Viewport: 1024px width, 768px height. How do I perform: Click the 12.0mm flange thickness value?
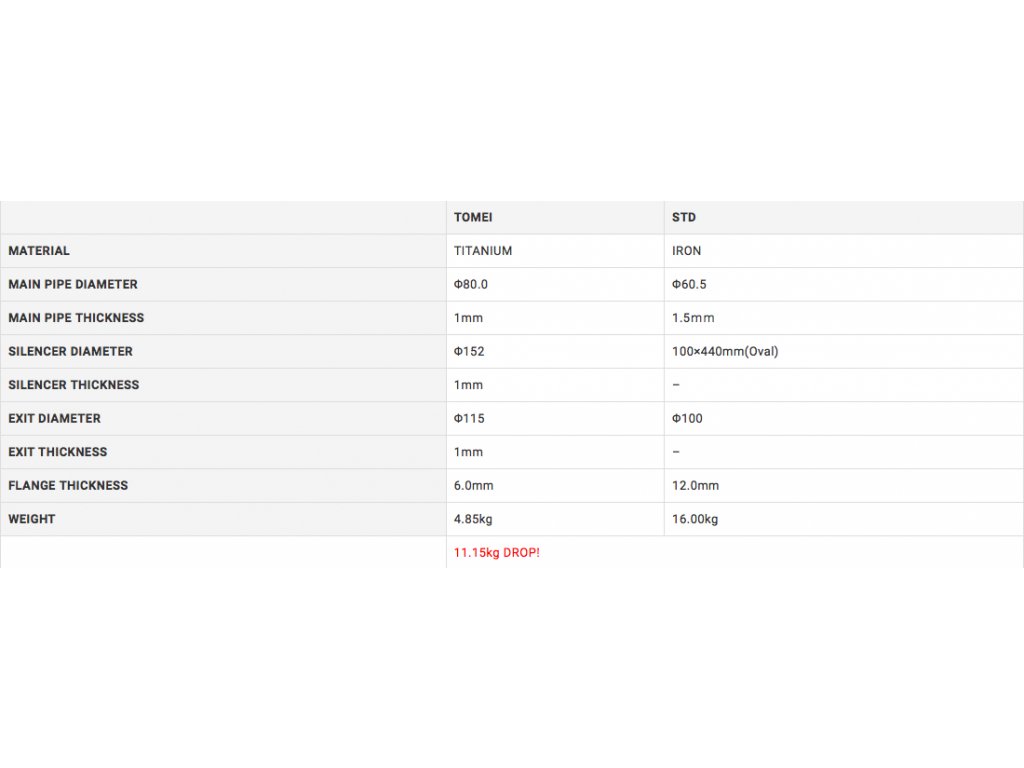click(x=695, y=485)
